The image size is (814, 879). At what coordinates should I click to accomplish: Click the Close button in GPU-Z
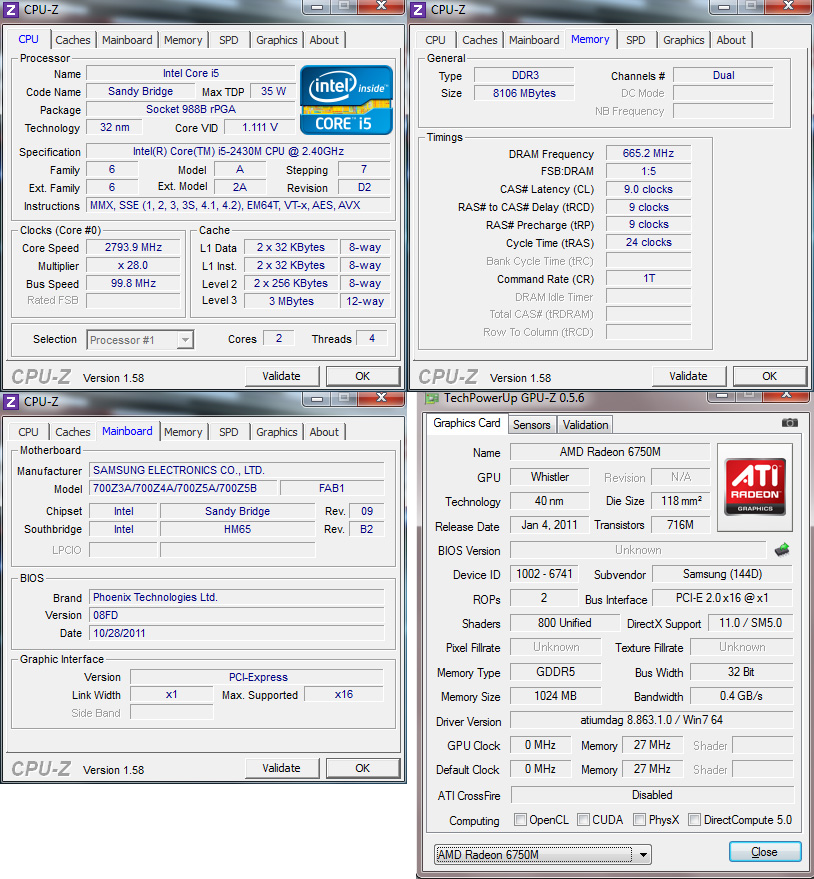pyautogui.click(x=765, y=852)
